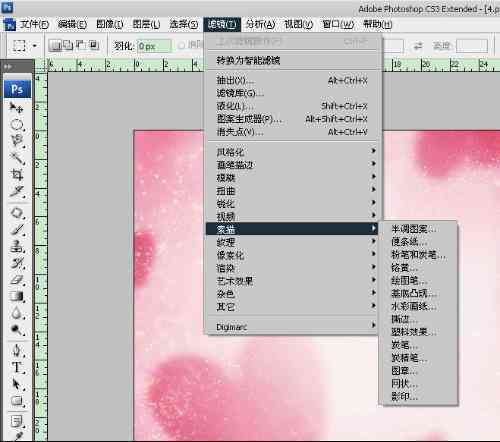The width and height of the screenshot is (500, 442).
Task: Expand the 像素化 submenu
Action: 292,255
